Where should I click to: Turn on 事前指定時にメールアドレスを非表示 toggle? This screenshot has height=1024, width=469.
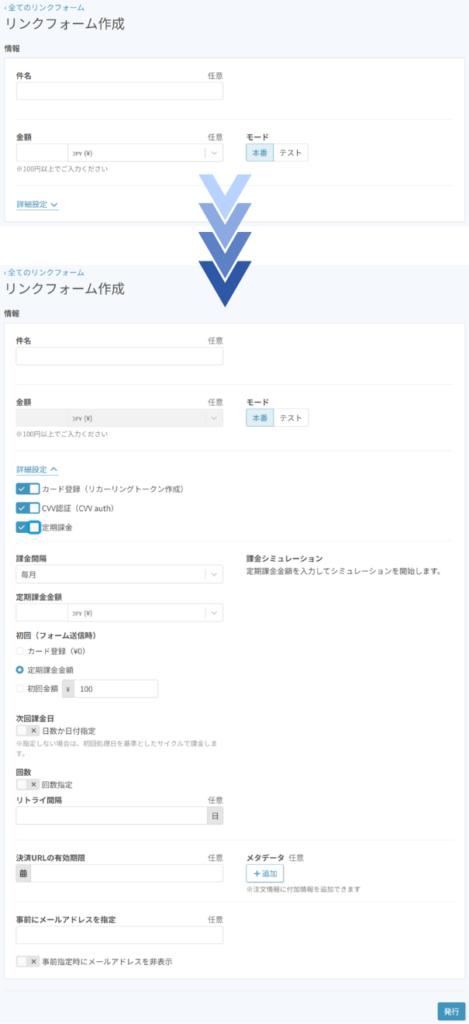(x=28, y=961)
